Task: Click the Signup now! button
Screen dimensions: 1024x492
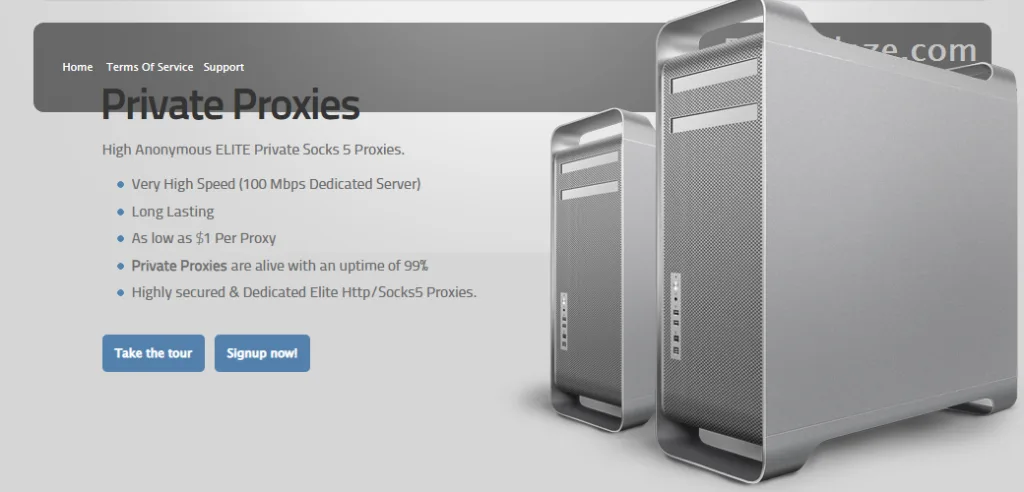Action: click(262, 353)
